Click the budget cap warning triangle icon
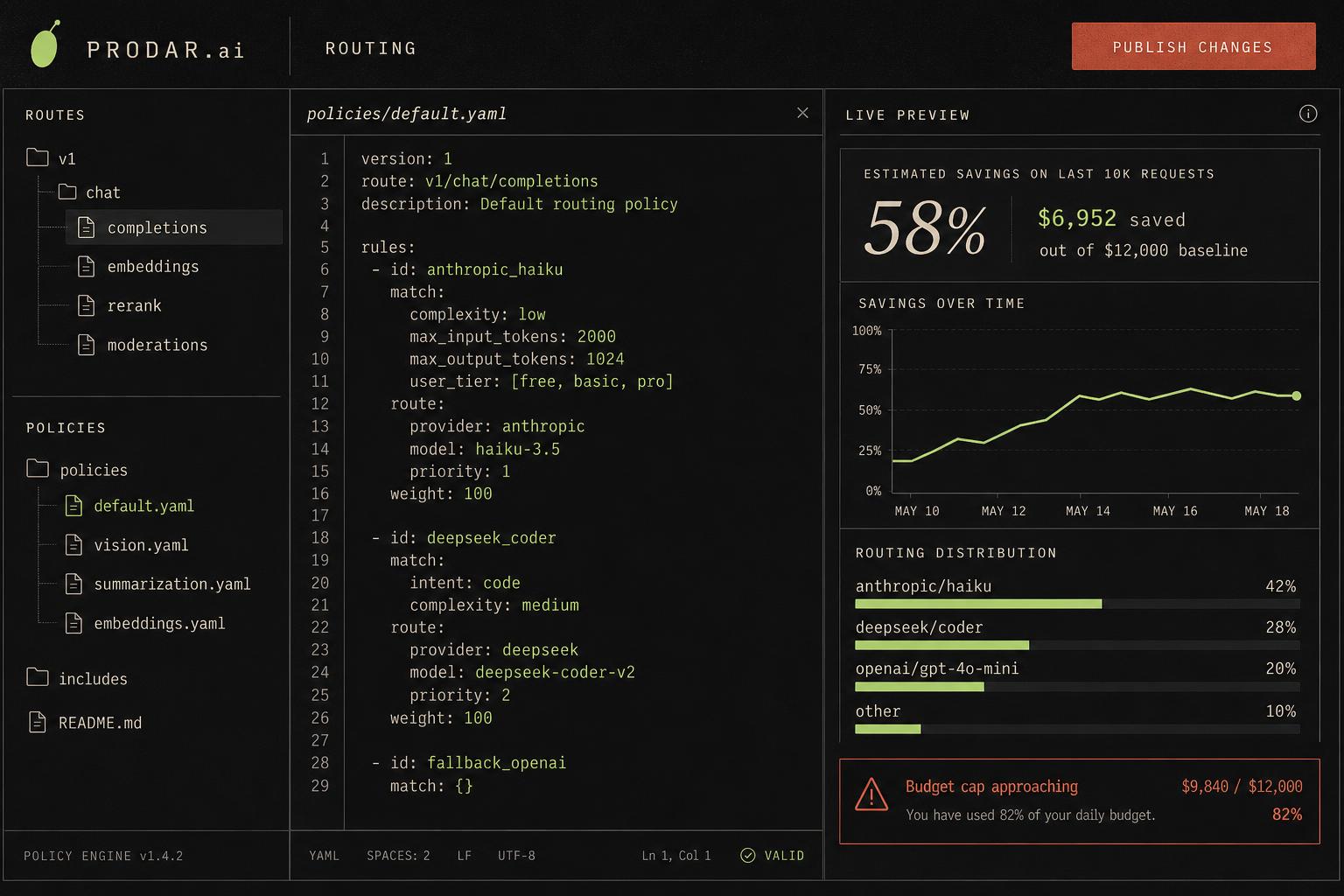The width and height of the screenshot is (1344, 896). point(871,794)
